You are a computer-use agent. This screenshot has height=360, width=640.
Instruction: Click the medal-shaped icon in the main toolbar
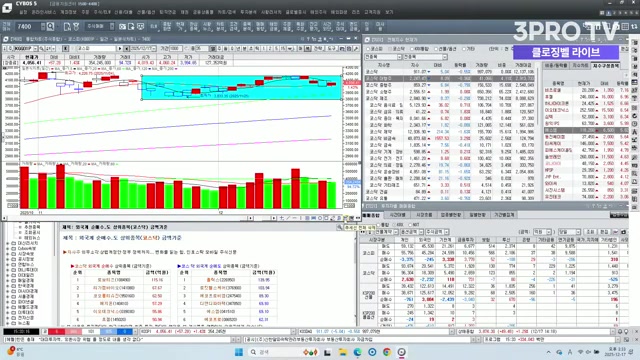(x=76, y=27)
